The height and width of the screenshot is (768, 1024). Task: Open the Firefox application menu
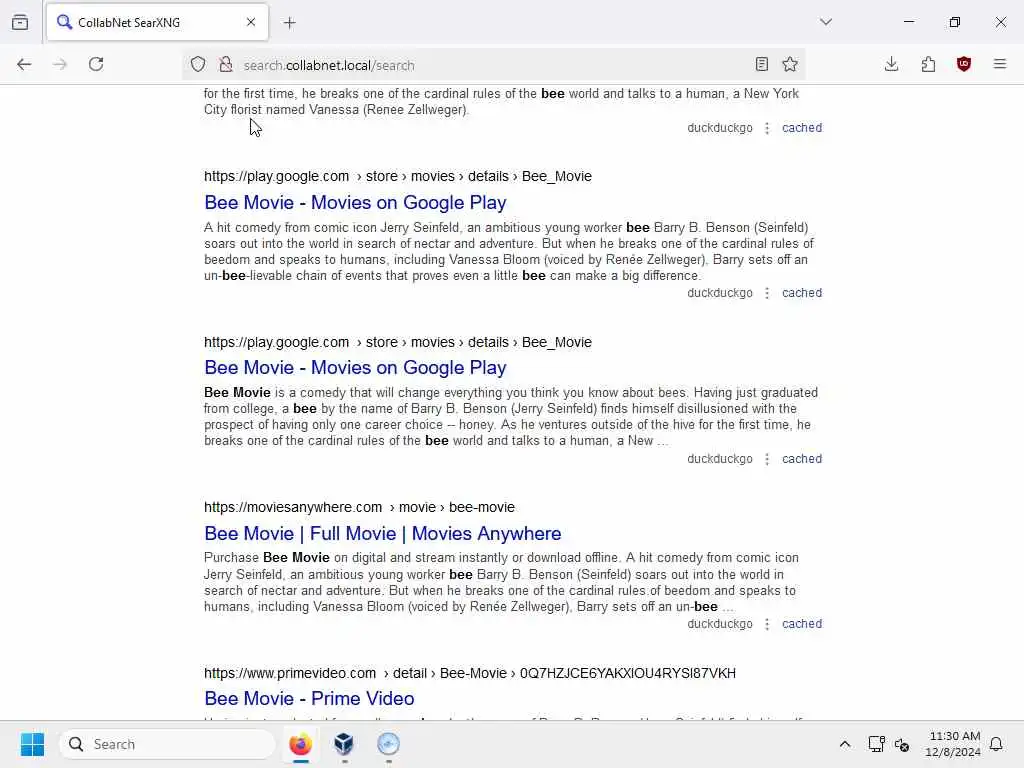[x=1000, y=64]
